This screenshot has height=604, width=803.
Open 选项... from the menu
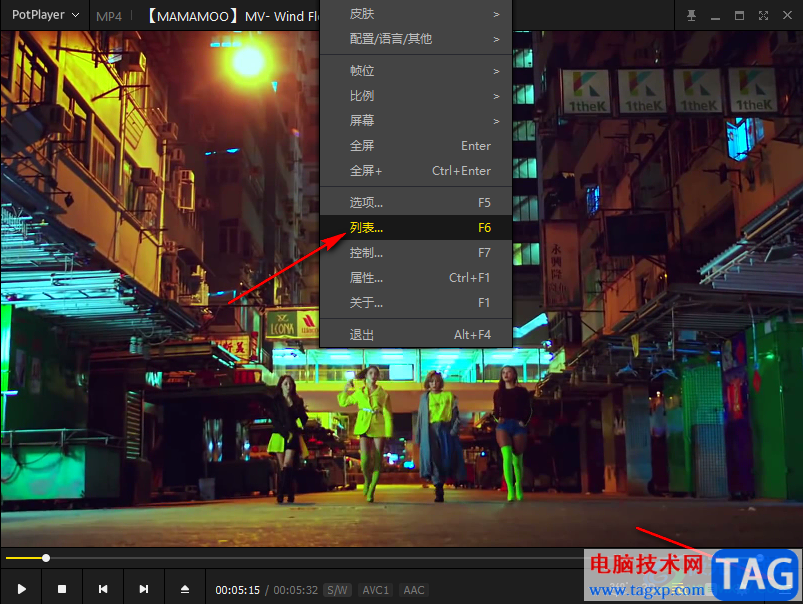pyautogui.click(x=416, y=203)
